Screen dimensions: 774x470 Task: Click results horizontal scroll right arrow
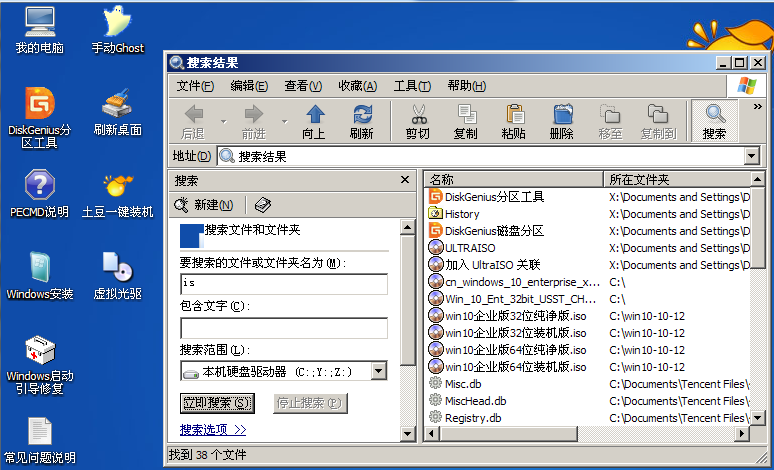click(x=741, y=433)
